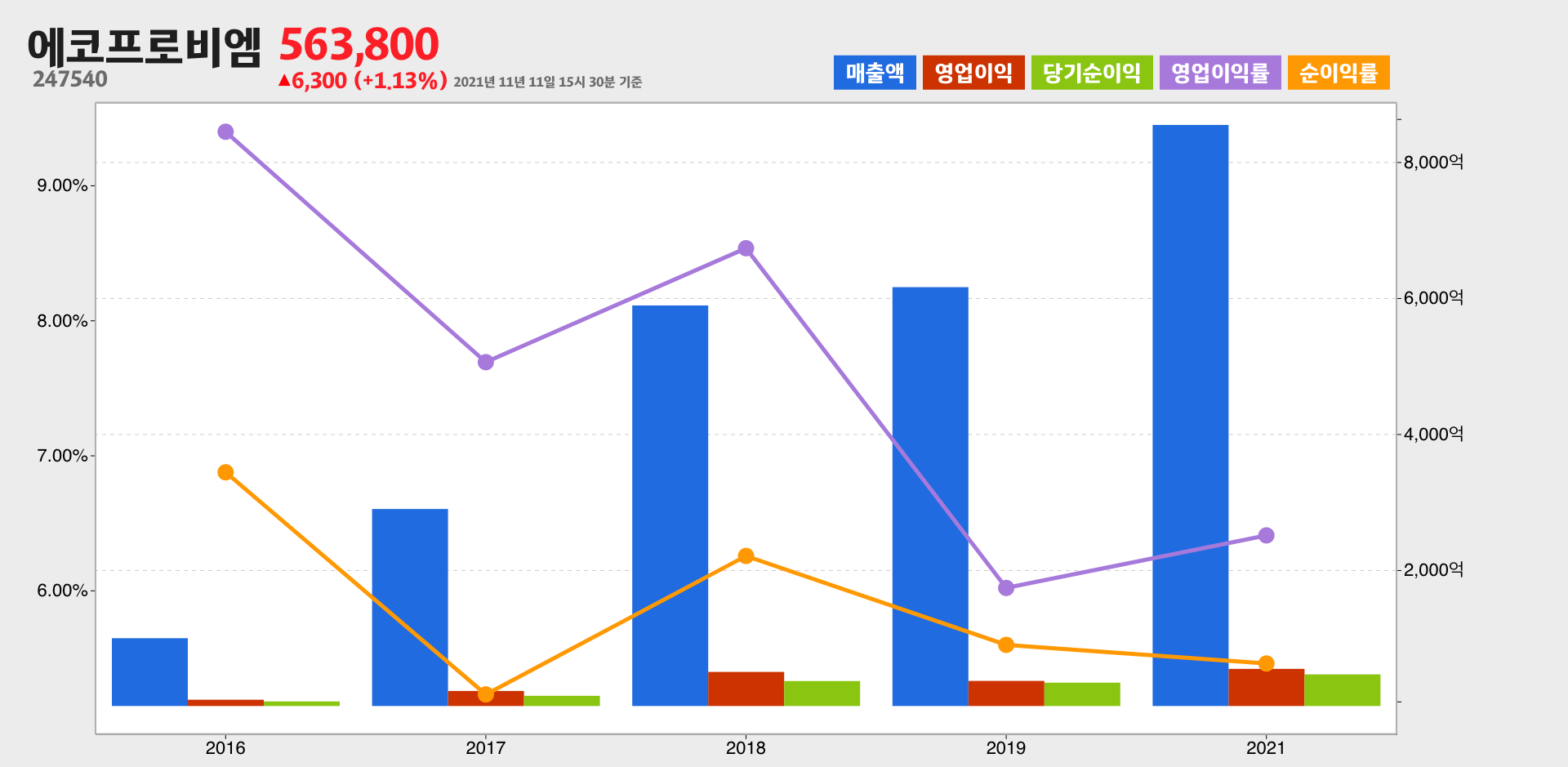This screenshot has height=767, width=1568.
Task: Click the price change ▲6,300 (+1.13%)
Action: [363, 80]
